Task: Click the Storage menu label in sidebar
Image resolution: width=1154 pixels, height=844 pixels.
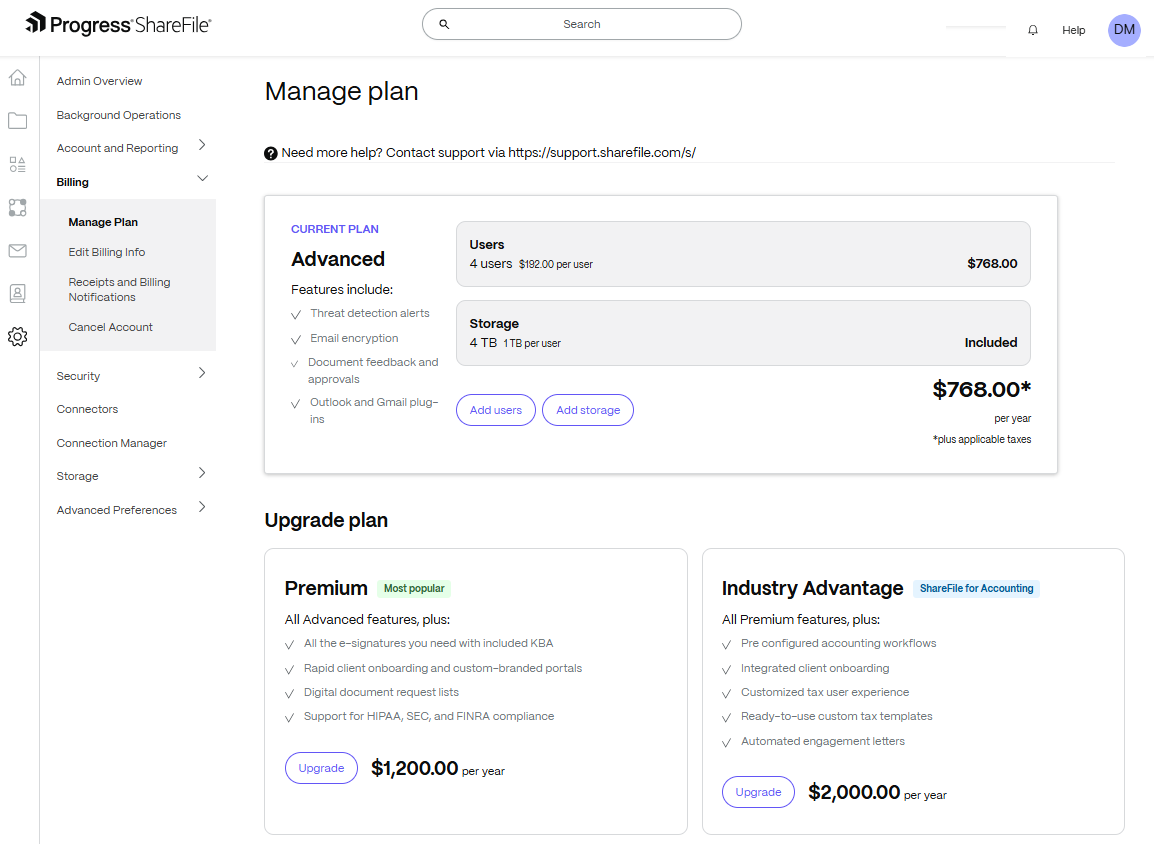Action: click(77, 477)
